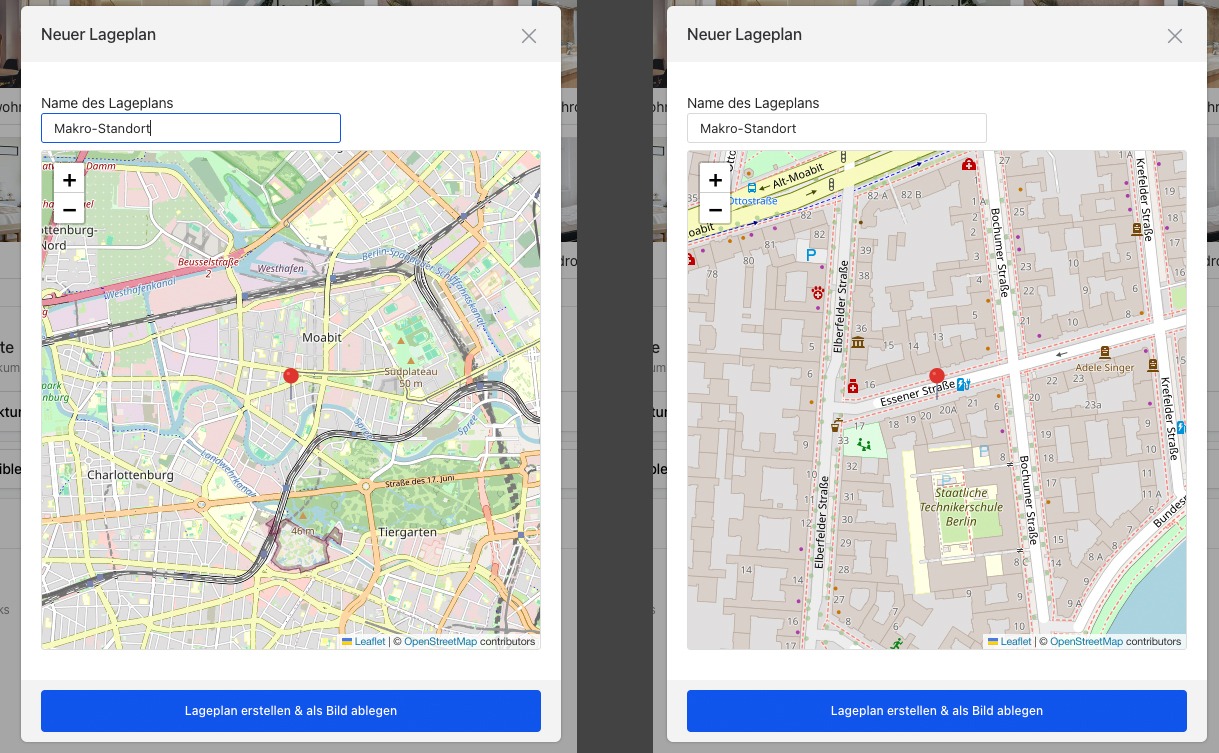Open the Leaflet link in the right map
This screenshot has height=753, width=1219.
pos(1015,642)
